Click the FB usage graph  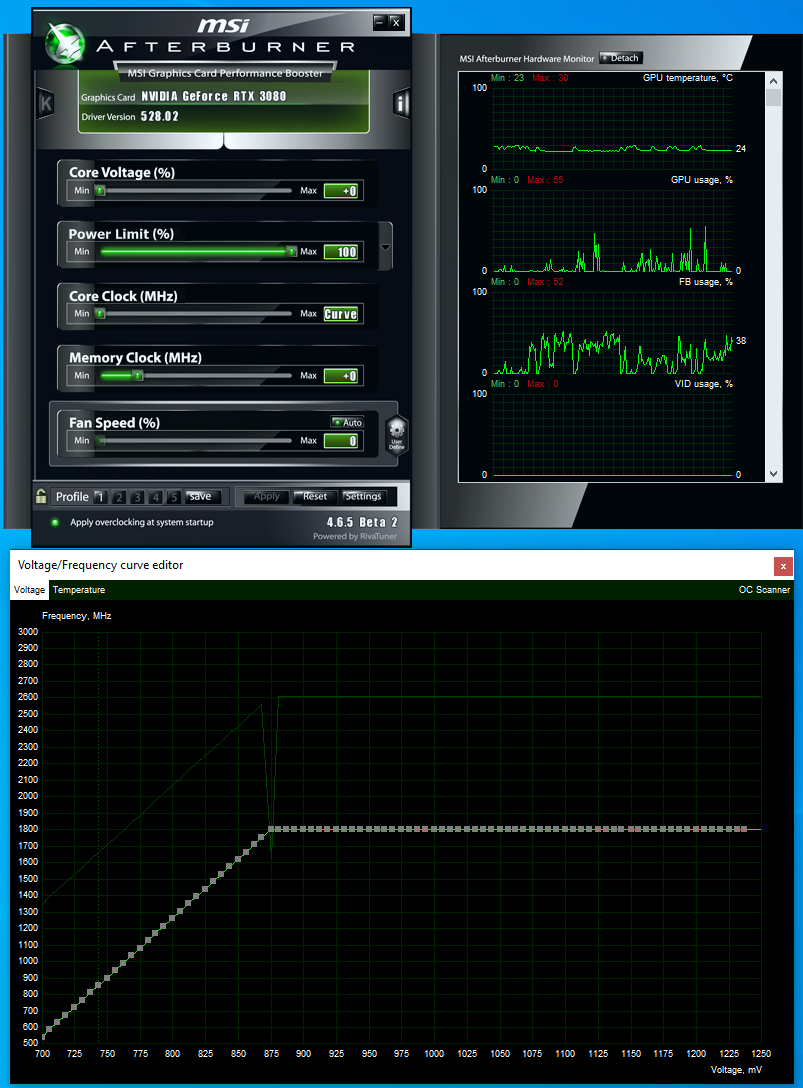[x=612, y=332]
